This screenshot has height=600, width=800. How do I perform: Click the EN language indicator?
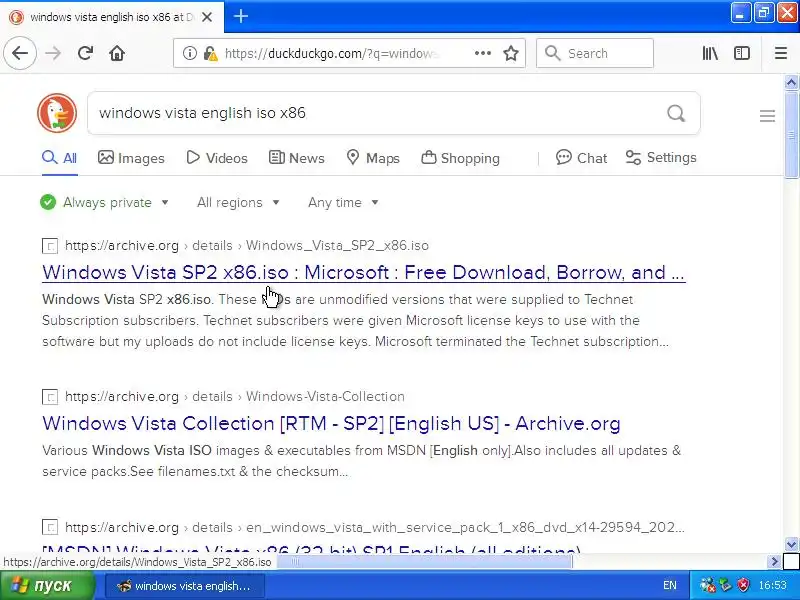(669, 585)
